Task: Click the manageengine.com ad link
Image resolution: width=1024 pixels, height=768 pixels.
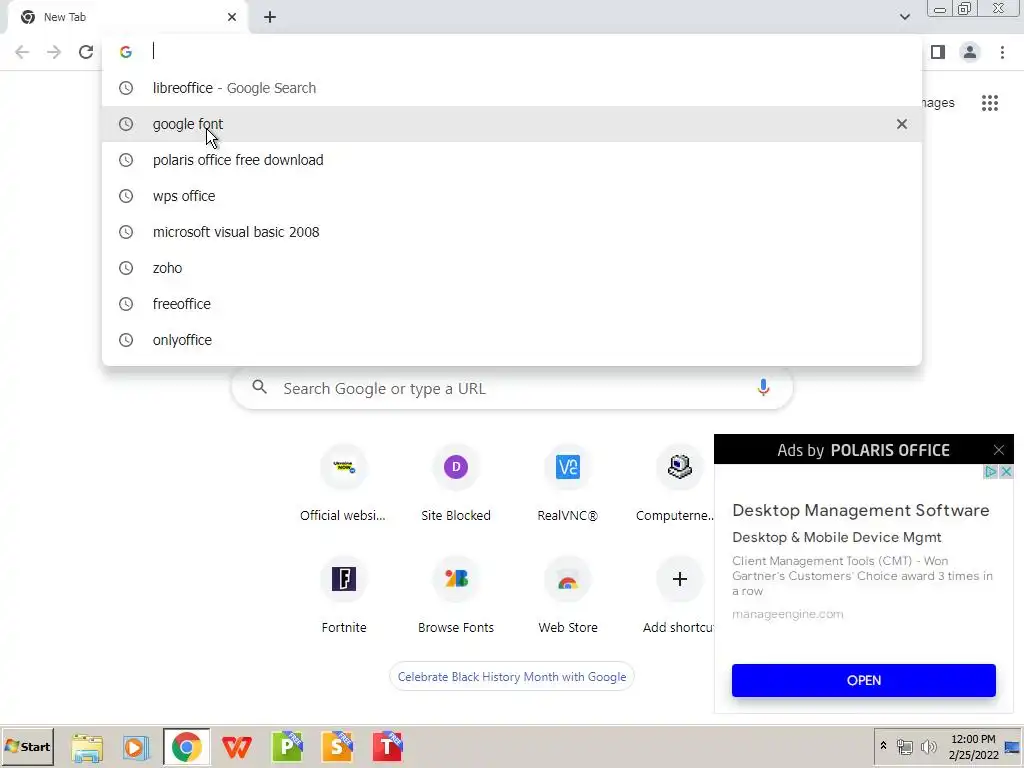Action: tap(788, 614)
